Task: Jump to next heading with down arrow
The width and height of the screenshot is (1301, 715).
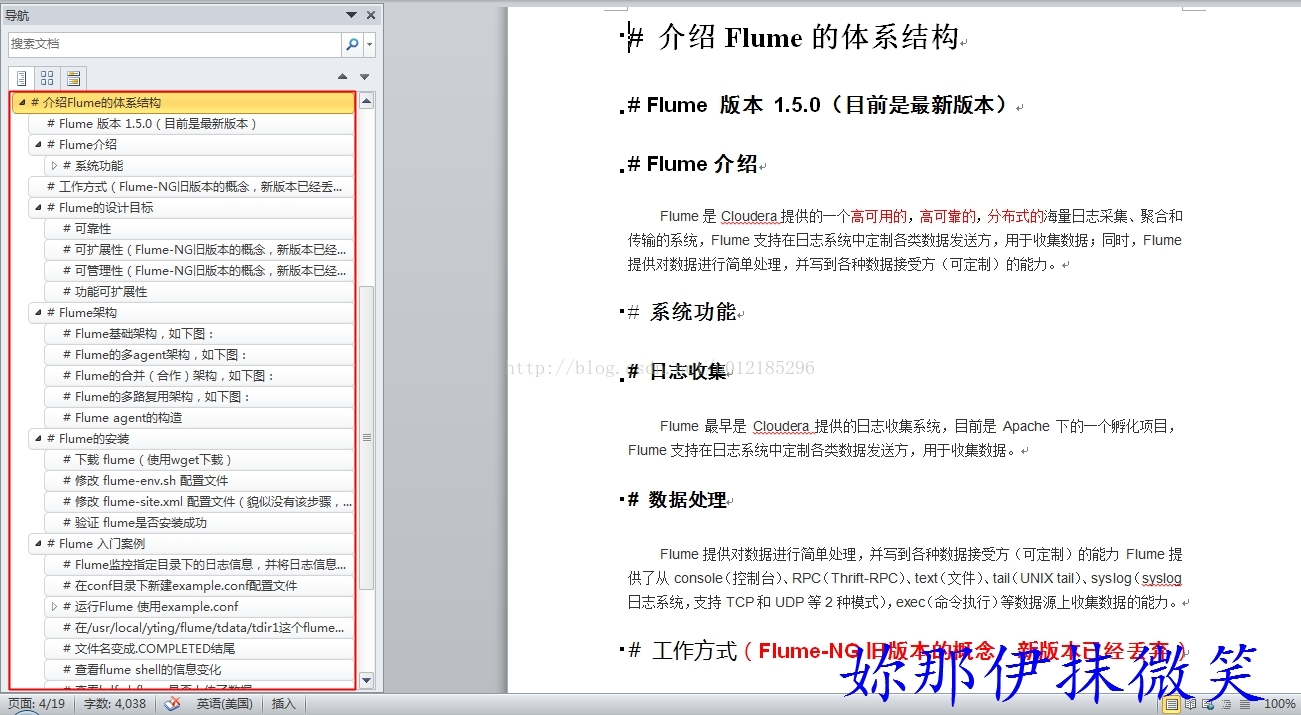Action: coord(365,77)
